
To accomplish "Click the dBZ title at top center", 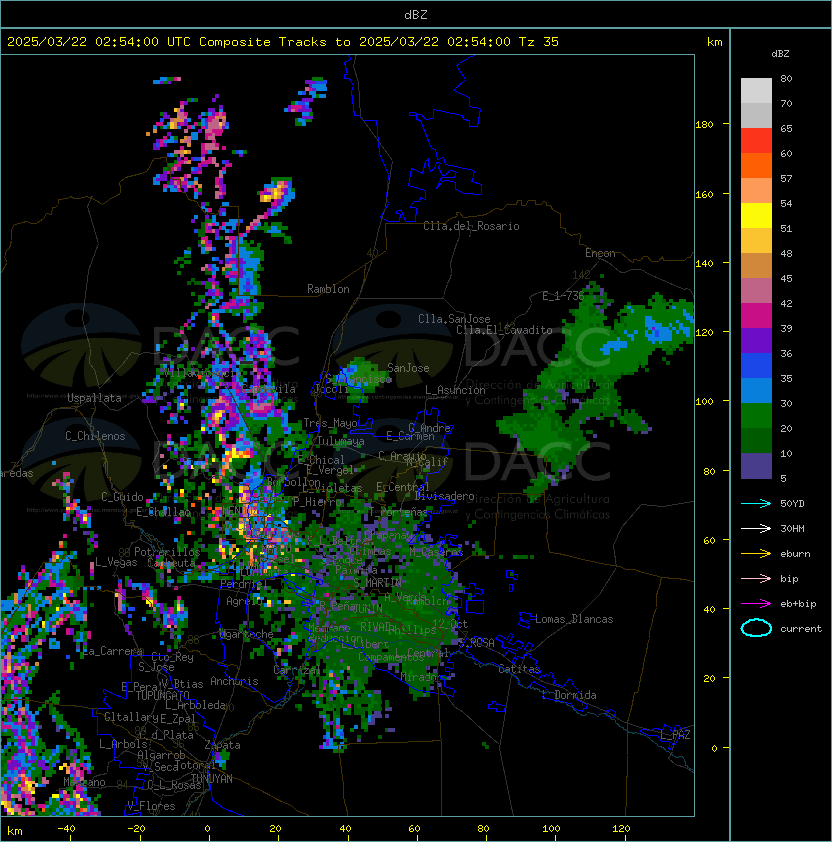I will coord(416,15).
